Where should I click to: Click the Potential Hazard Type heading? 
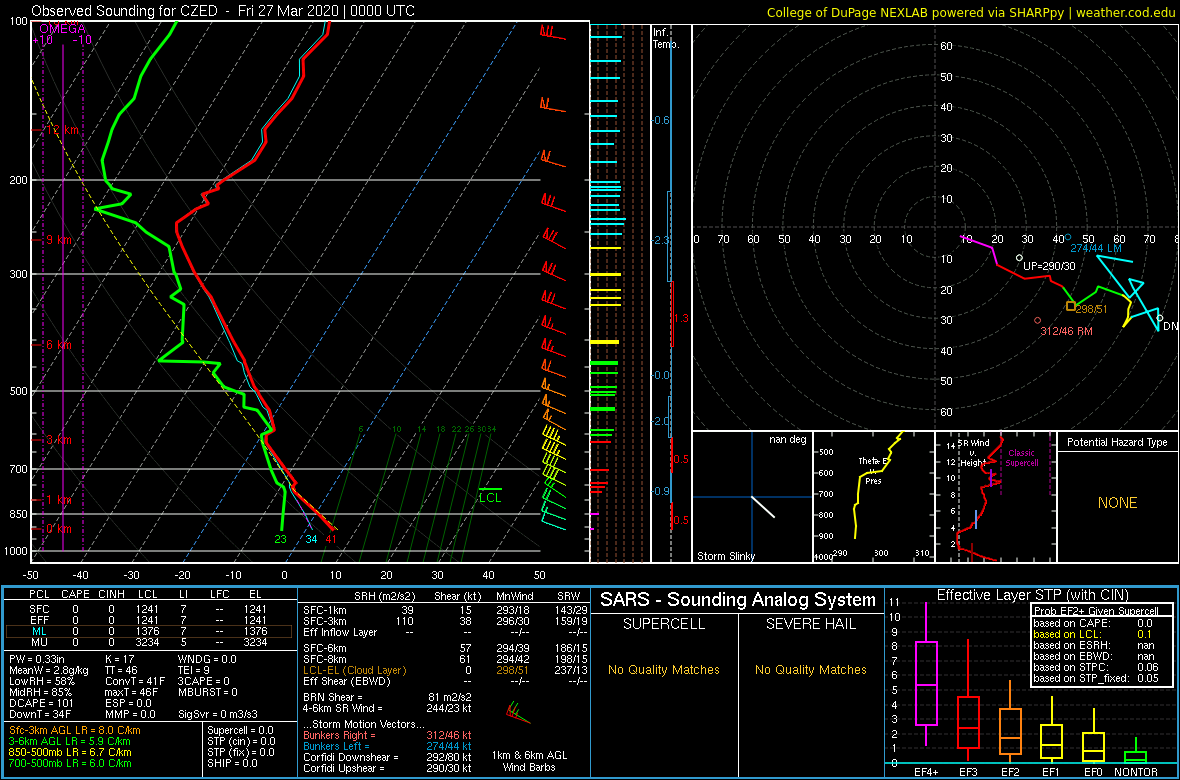(x=1118, y=443)
